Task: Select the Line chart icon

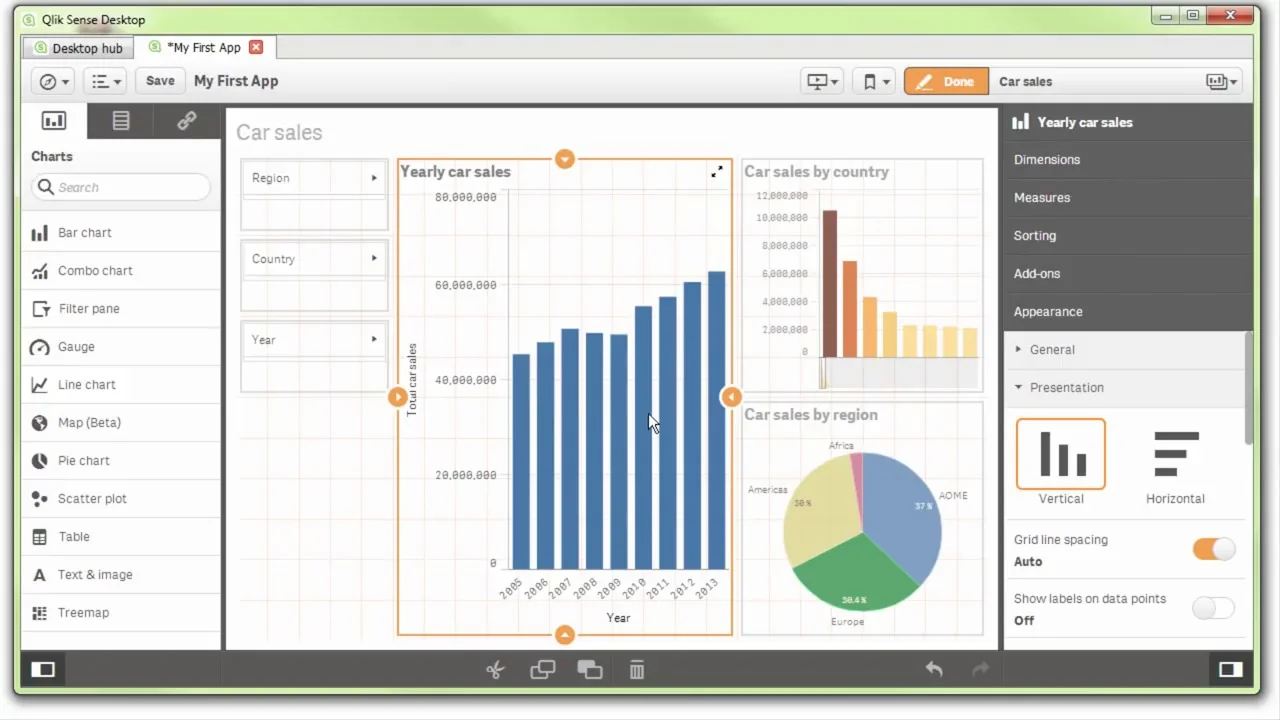Action: tap(40, 385)
